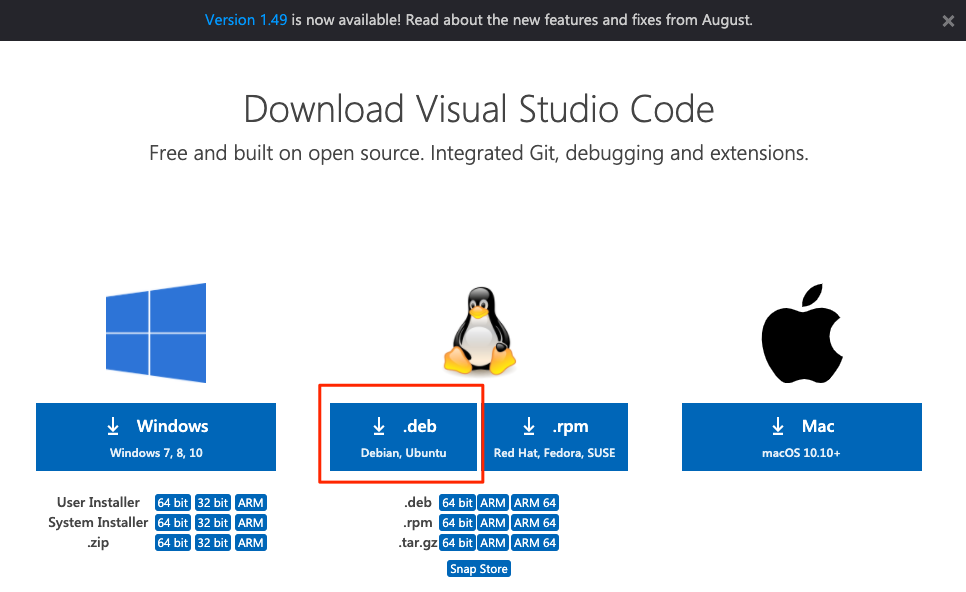Click the 'System Installer' row label
966x592 pixels.
point(98,522)
